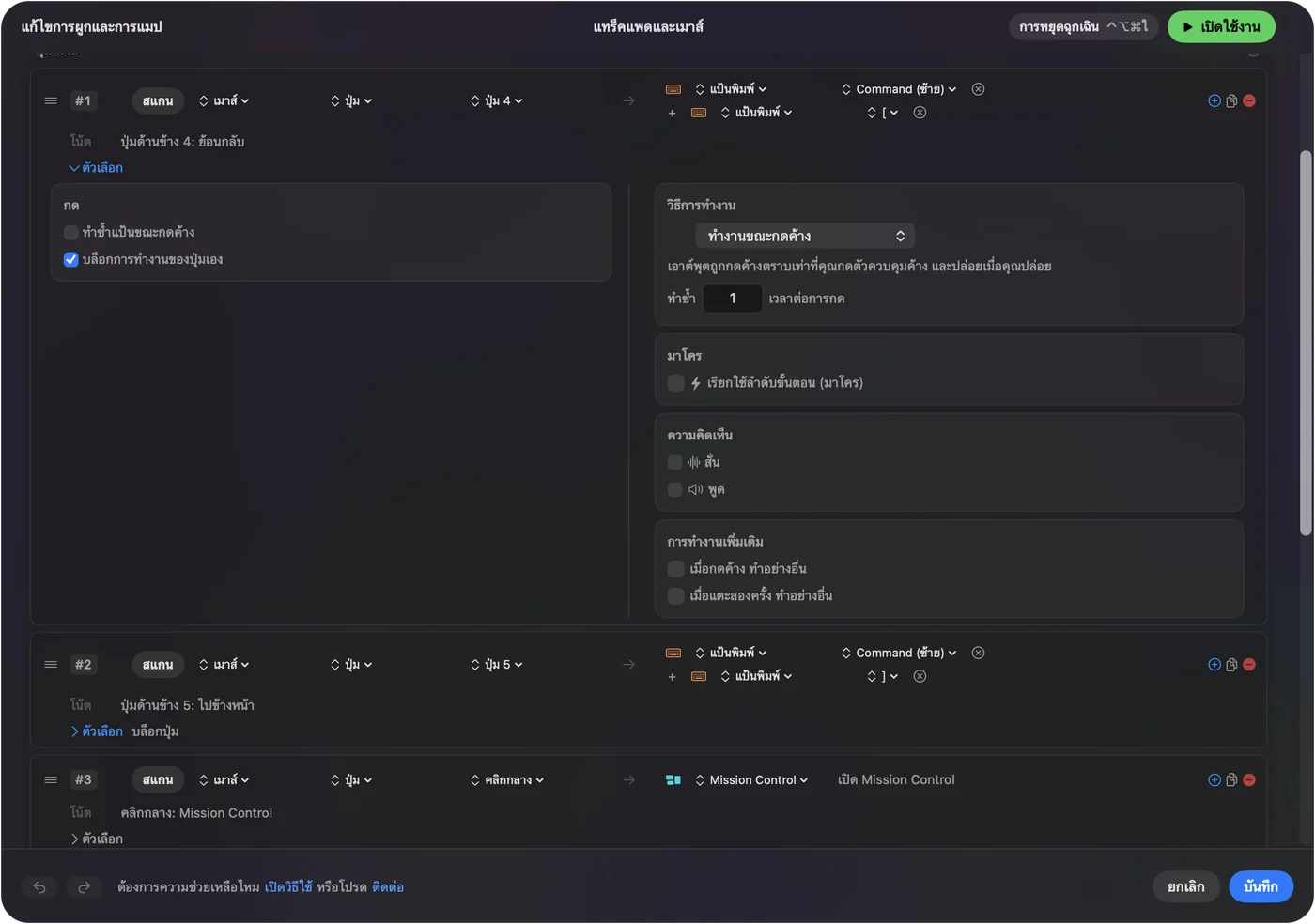Click the ทำซ้ำ repeat count field

[733, 299]
